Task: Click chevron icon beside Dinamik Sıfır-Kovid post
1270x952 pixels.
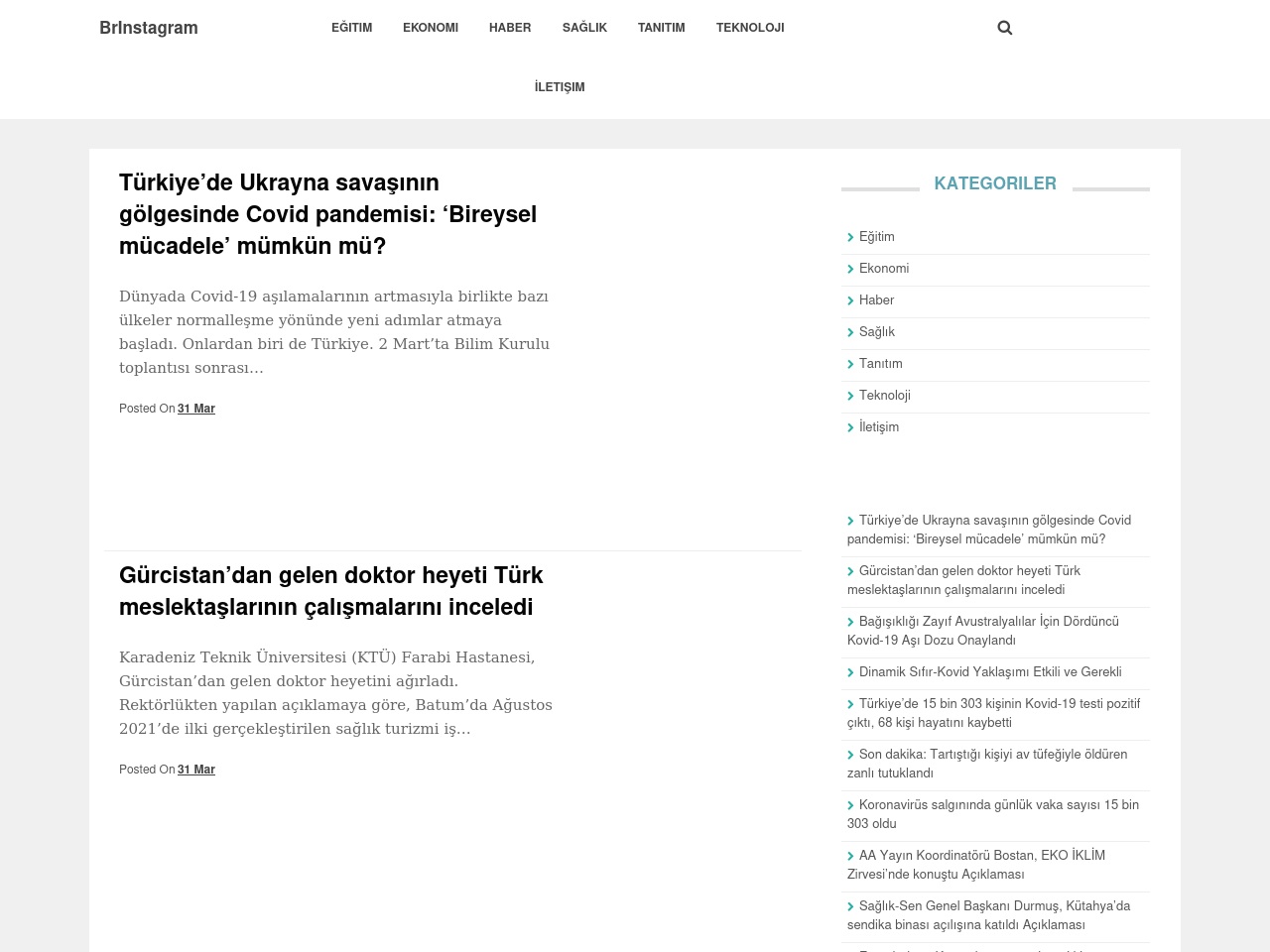Action: [x=850, y=672]
